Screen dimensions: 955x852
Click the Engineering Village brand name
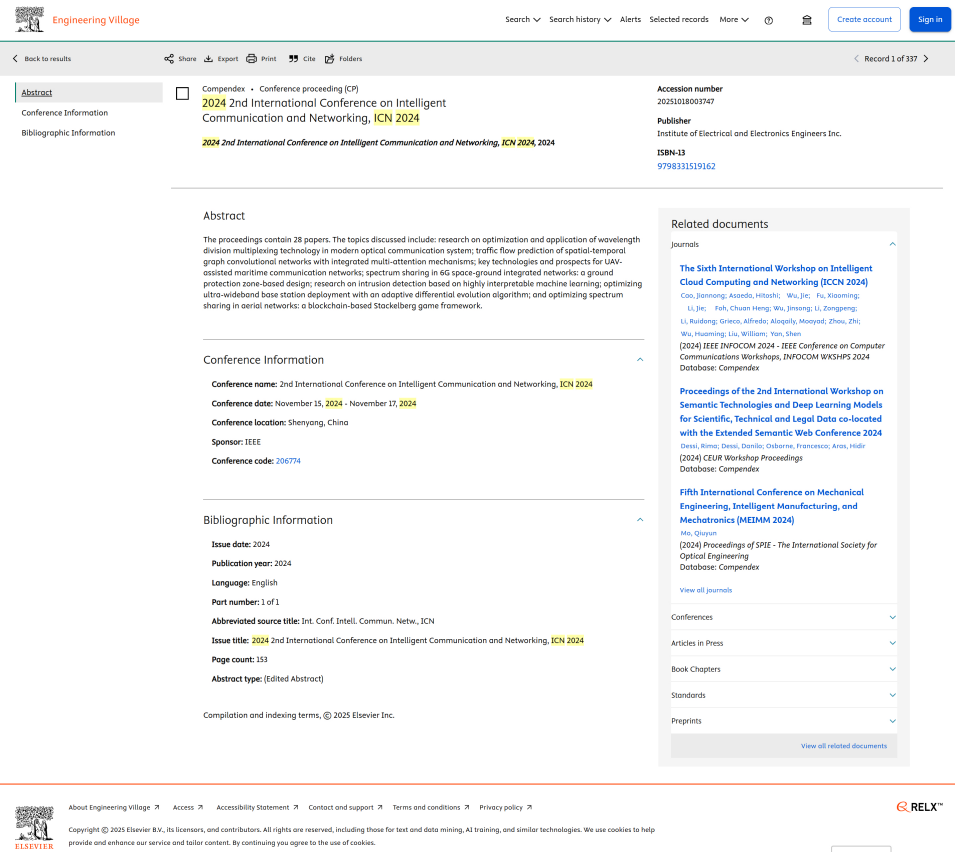[96, 20]
